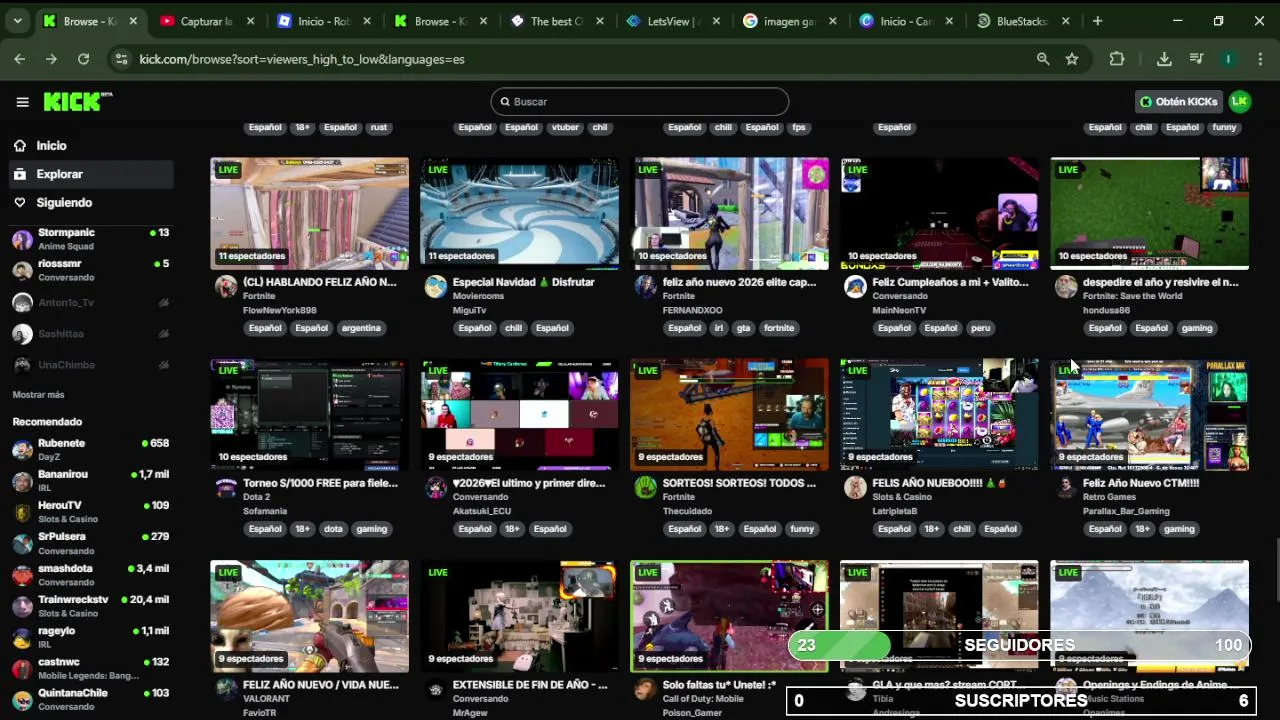This screenshot has height=720, width=1280.
Task: Open browser extensions puzzle icon
Action: coord(1117,59)
